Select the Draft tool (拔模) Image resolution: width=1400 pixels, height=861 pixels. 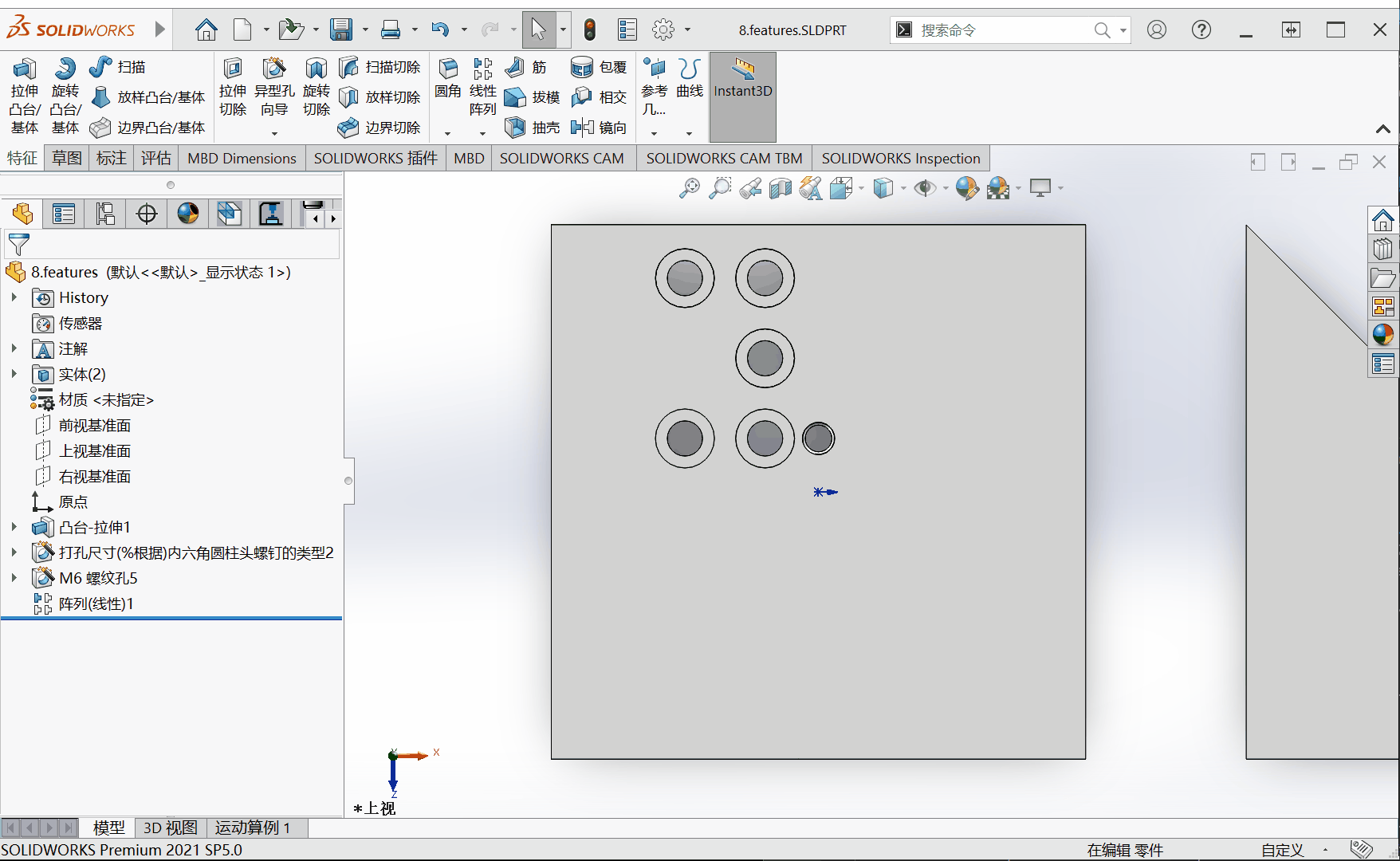pyautogui.click(x=533, y=97)
